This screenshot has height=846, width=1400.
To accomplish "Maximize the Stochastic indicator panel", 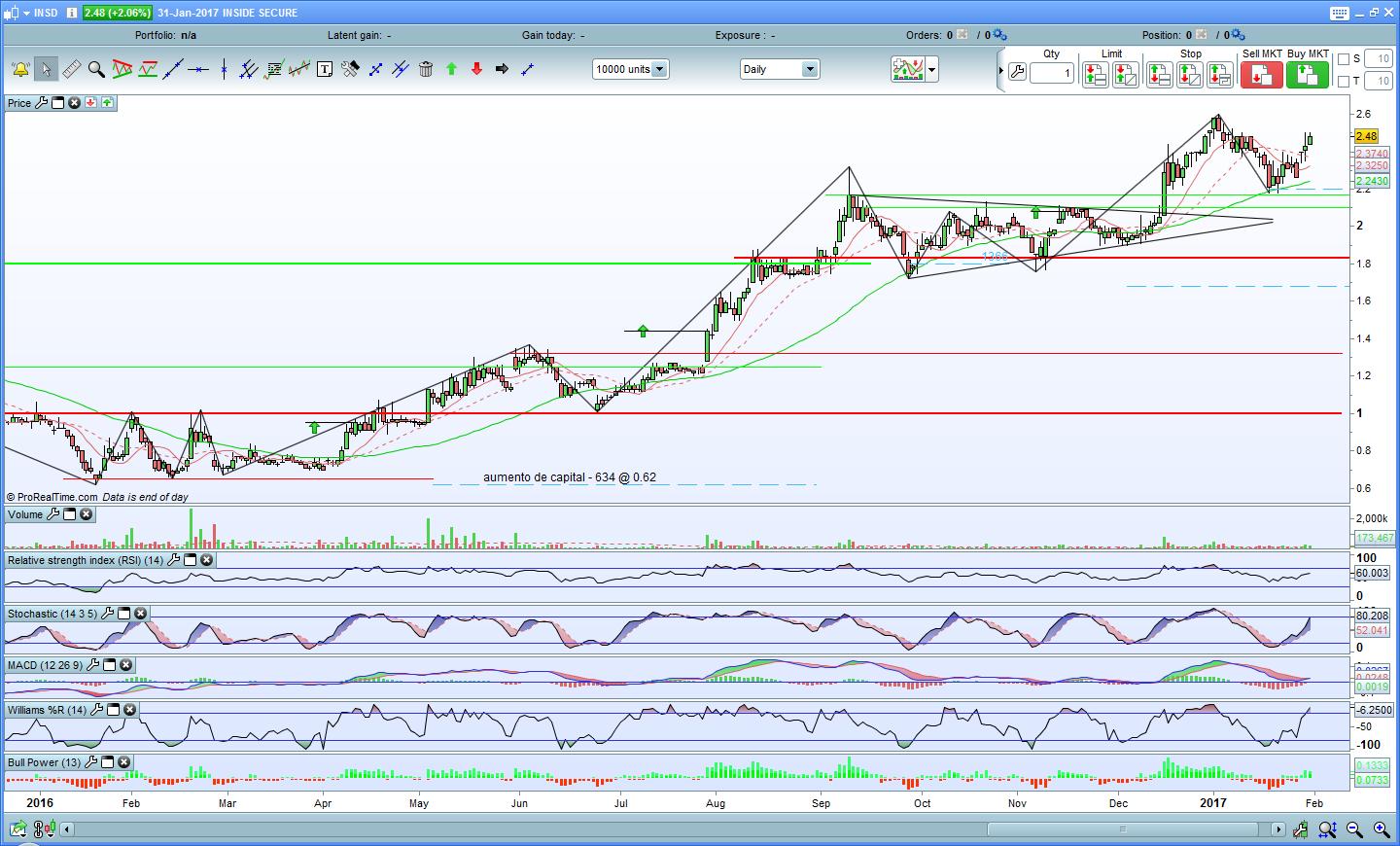I will pyautogui.click(x=124, y=614).
